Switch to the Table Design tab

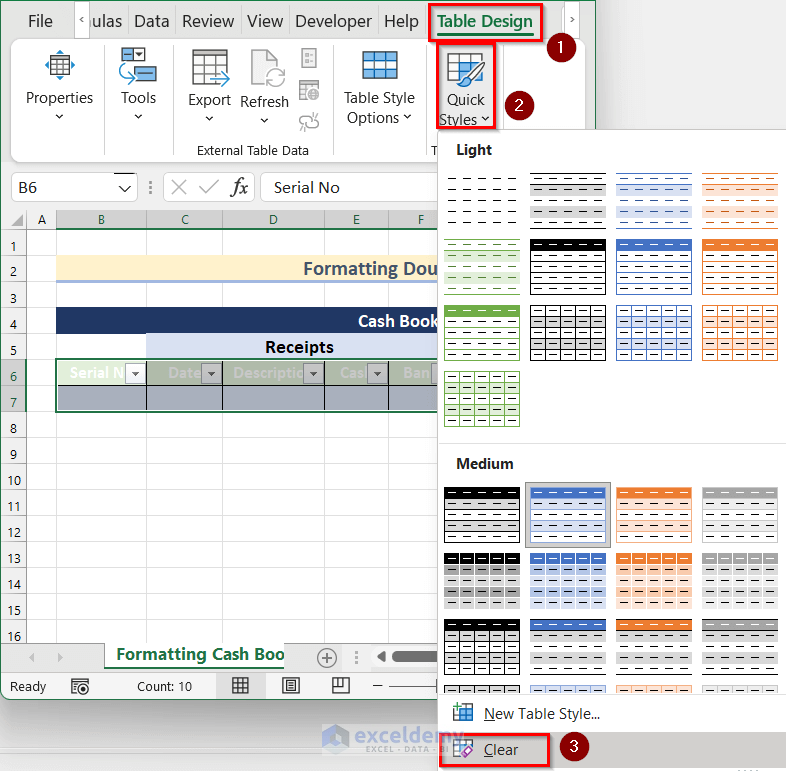click(485, 21)
